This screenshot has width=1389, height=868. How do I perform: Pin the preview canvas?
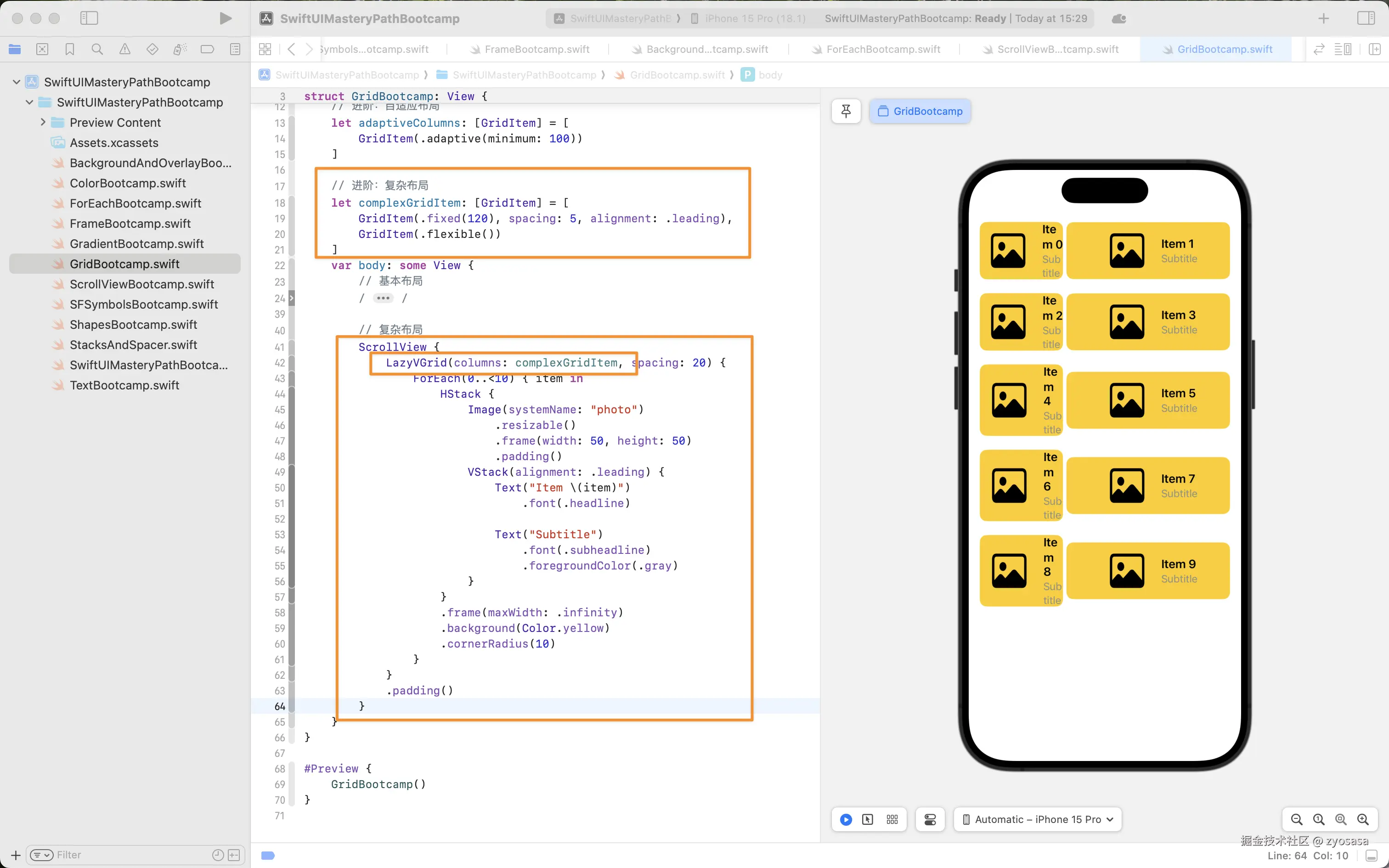(846, 111)
